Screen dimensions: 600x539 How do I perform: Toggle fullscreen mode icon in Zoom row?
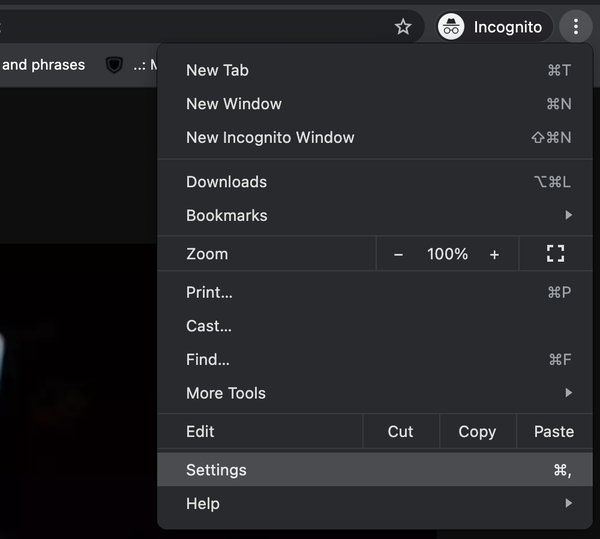pyautogui.click(x=555, y=254)
